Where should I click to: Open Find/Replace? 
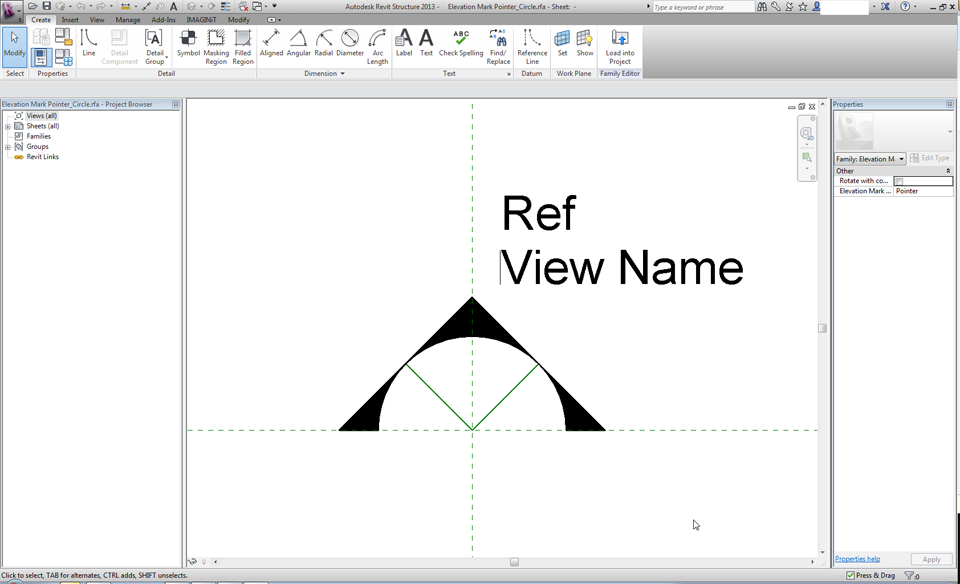[x=497, y=44]
